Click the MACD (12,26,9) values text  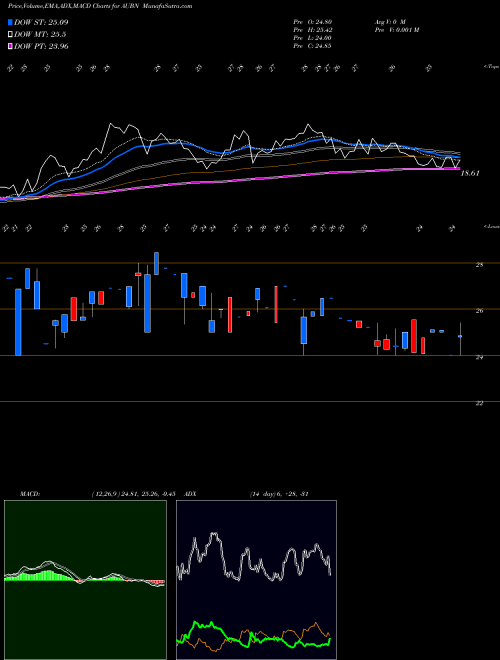(133, 494)
